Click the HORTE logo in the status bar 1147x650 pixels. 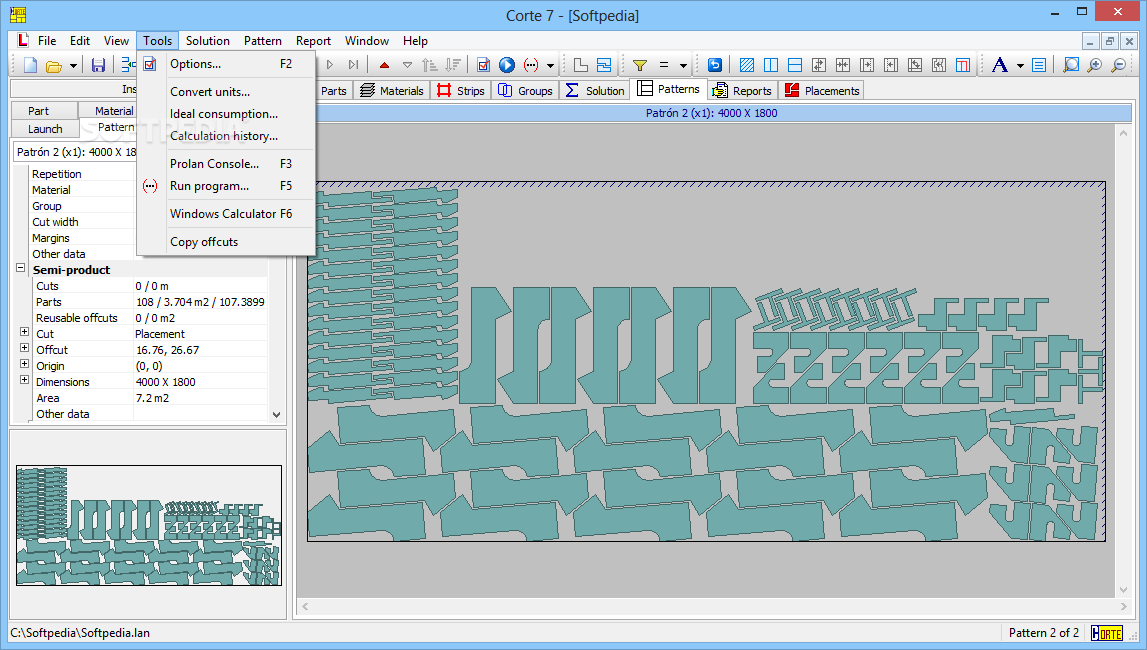[x=1106, y=633]
